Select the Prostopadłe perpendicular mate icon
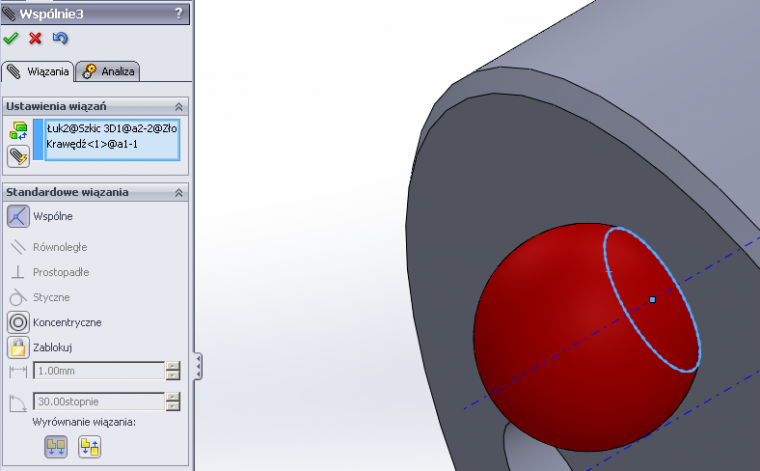 (18, 272)
